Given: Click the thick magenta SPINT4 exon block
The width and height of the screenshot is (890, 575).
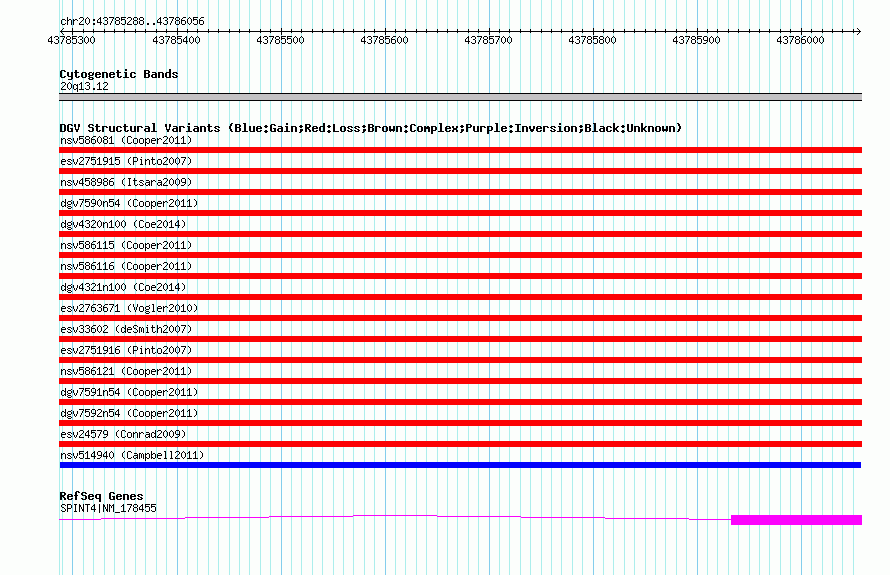Looking at the screenshot, I should (x=796, y=520).
